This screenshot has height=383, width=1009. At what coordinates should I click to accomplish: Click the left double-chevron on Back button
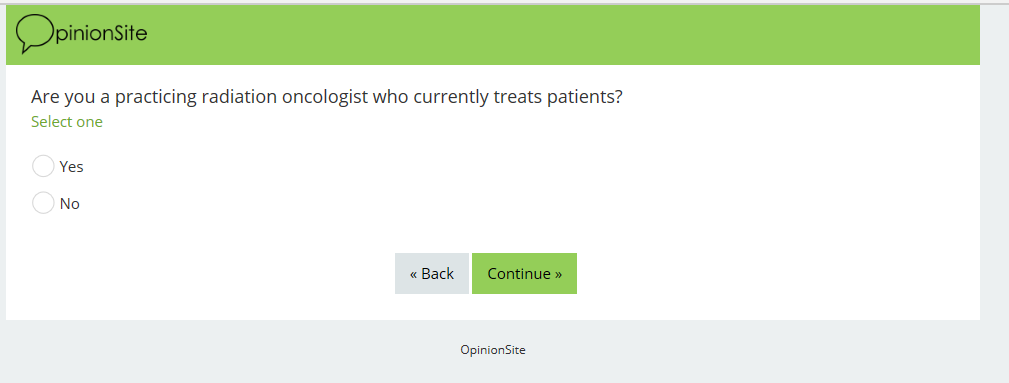pyautogui.click(x=414, y=274)
